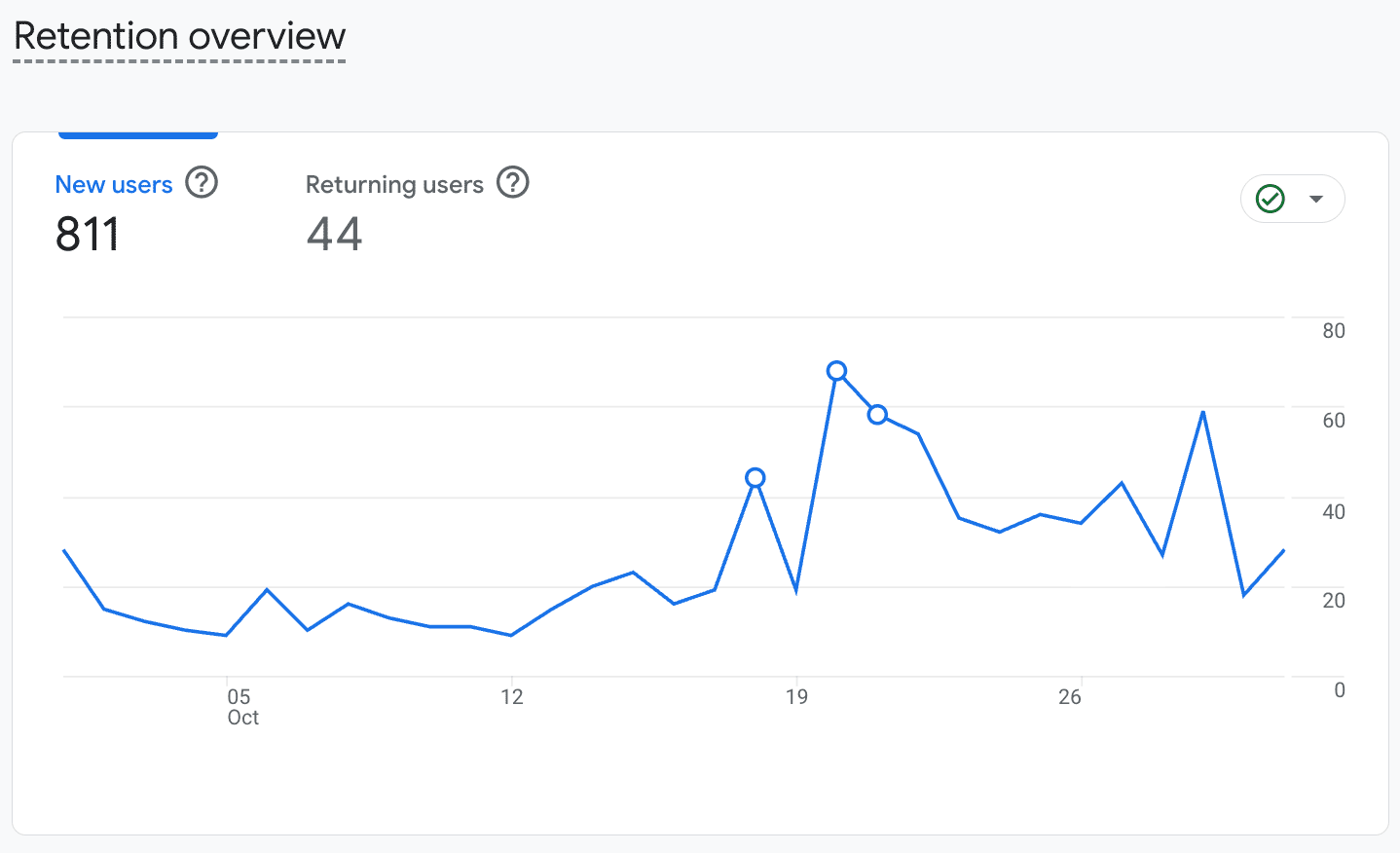Select the circled data point near 60
This screenshot has height=853, width=1400.
(877, 415)
